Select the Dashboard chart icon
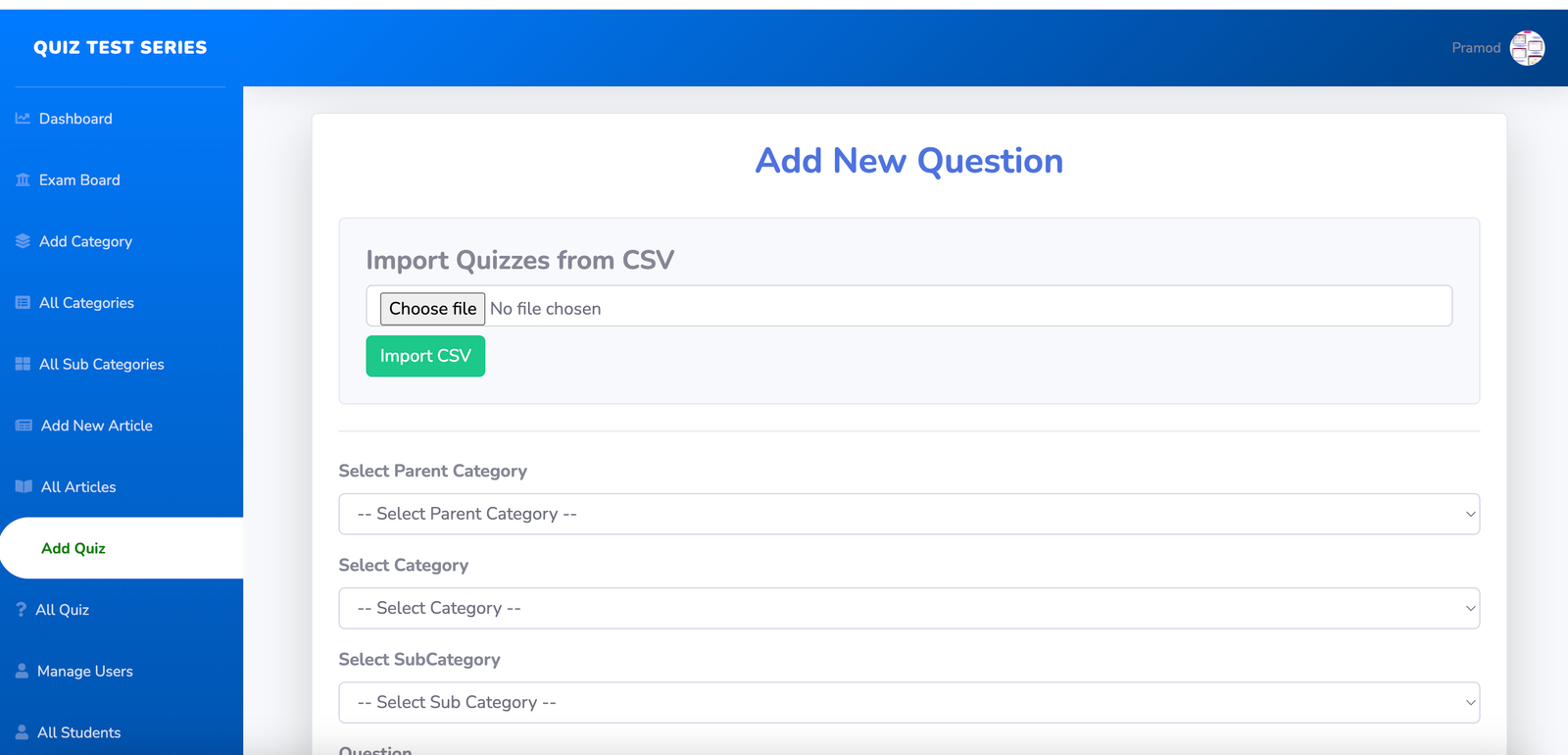Viewport: 1568px width, 755px height. pos(23,118)
